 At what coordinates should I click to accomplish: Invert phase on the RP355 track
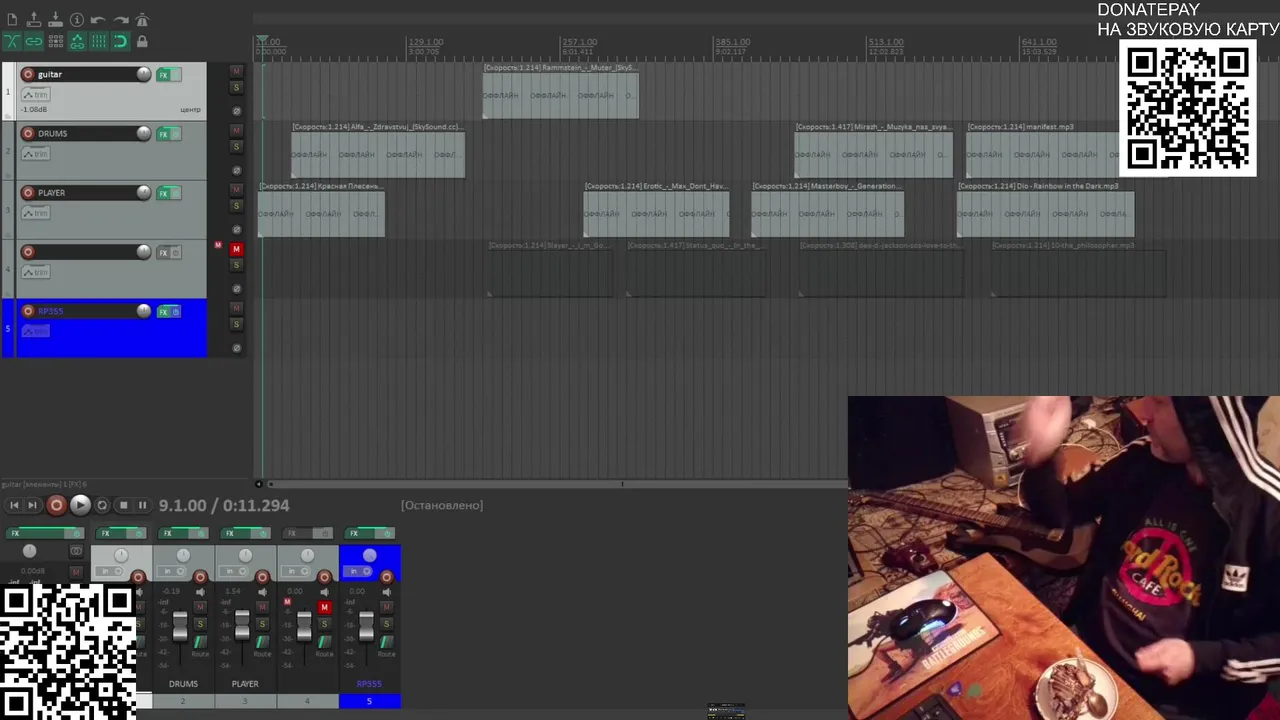click(236, 348)
